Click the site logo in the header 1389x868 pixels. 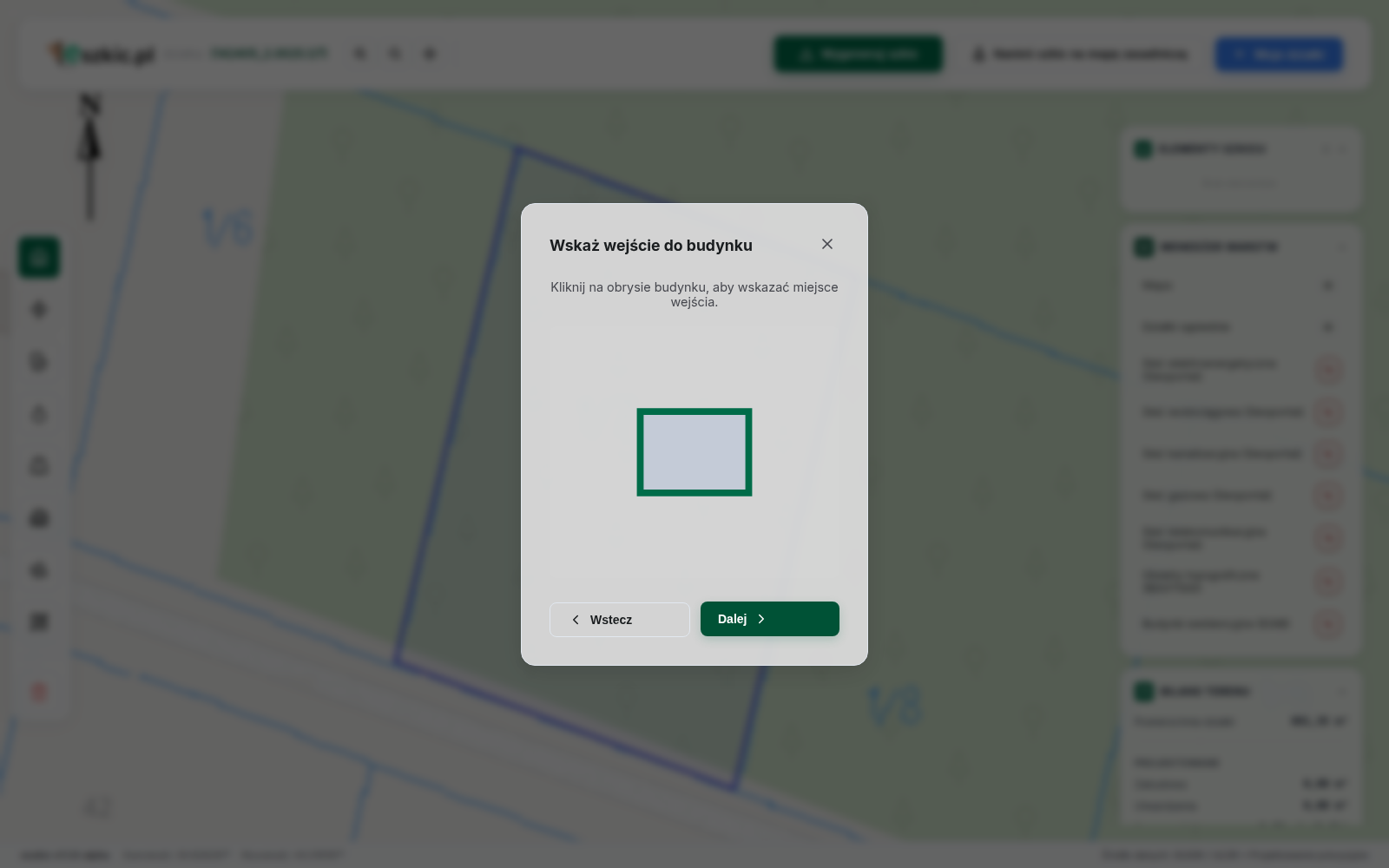[x=101, y=55]
